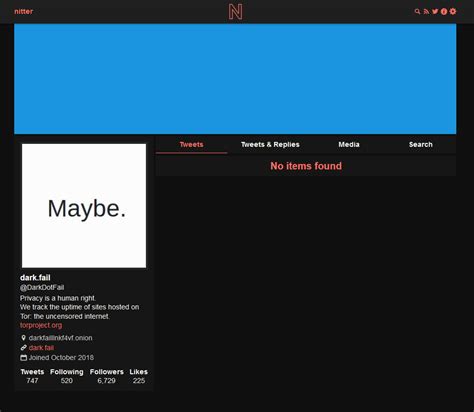Image resolution: width=474 pixels, height=412 pixels.
Task: Open the dark.fail website link
Action: 41,348
